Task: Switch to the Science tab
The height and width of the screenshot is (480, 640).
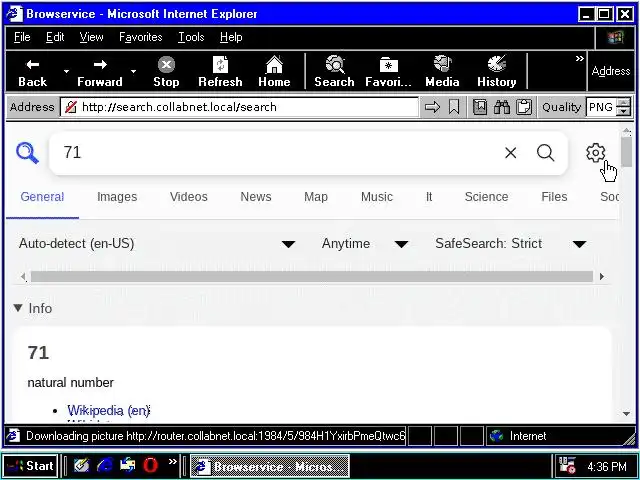Action: [x=487, y=197]
